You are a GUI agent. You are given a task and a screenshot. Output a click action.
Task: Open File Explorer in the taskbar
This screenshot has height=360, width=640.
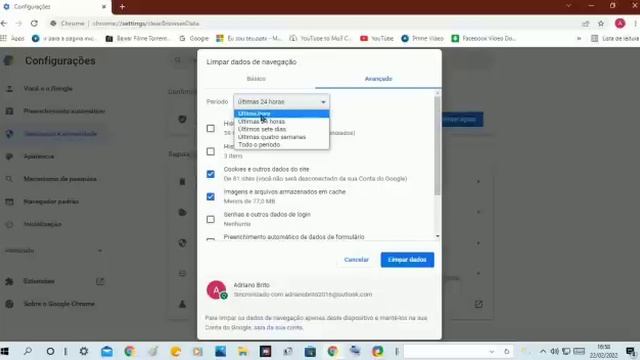[243, 351]
